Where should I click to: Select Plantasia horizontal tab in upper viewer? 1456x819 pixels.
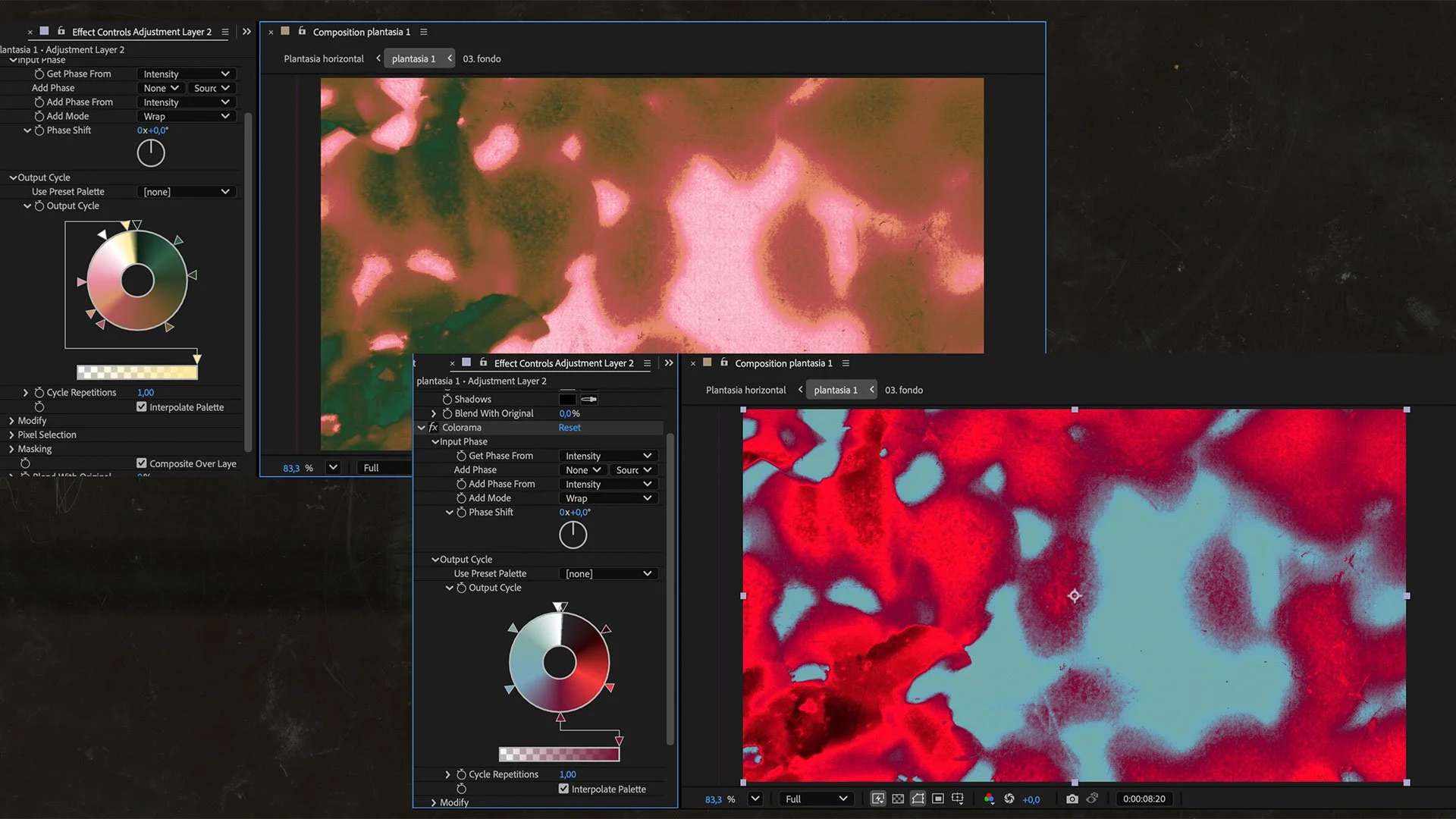click(x=324, y=58)
